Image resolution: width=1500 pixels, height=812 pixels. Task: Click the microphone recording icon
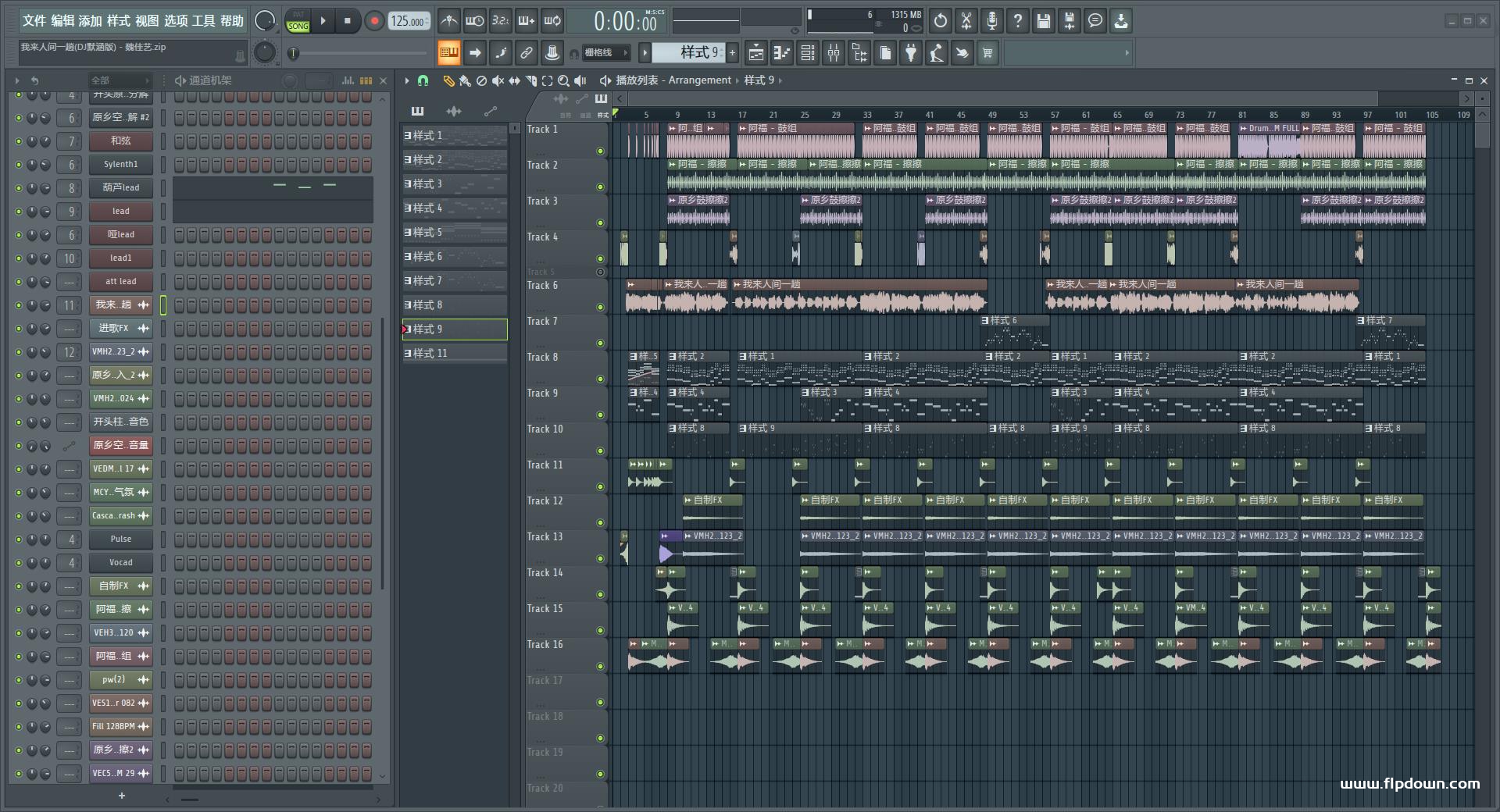point(992,21)
